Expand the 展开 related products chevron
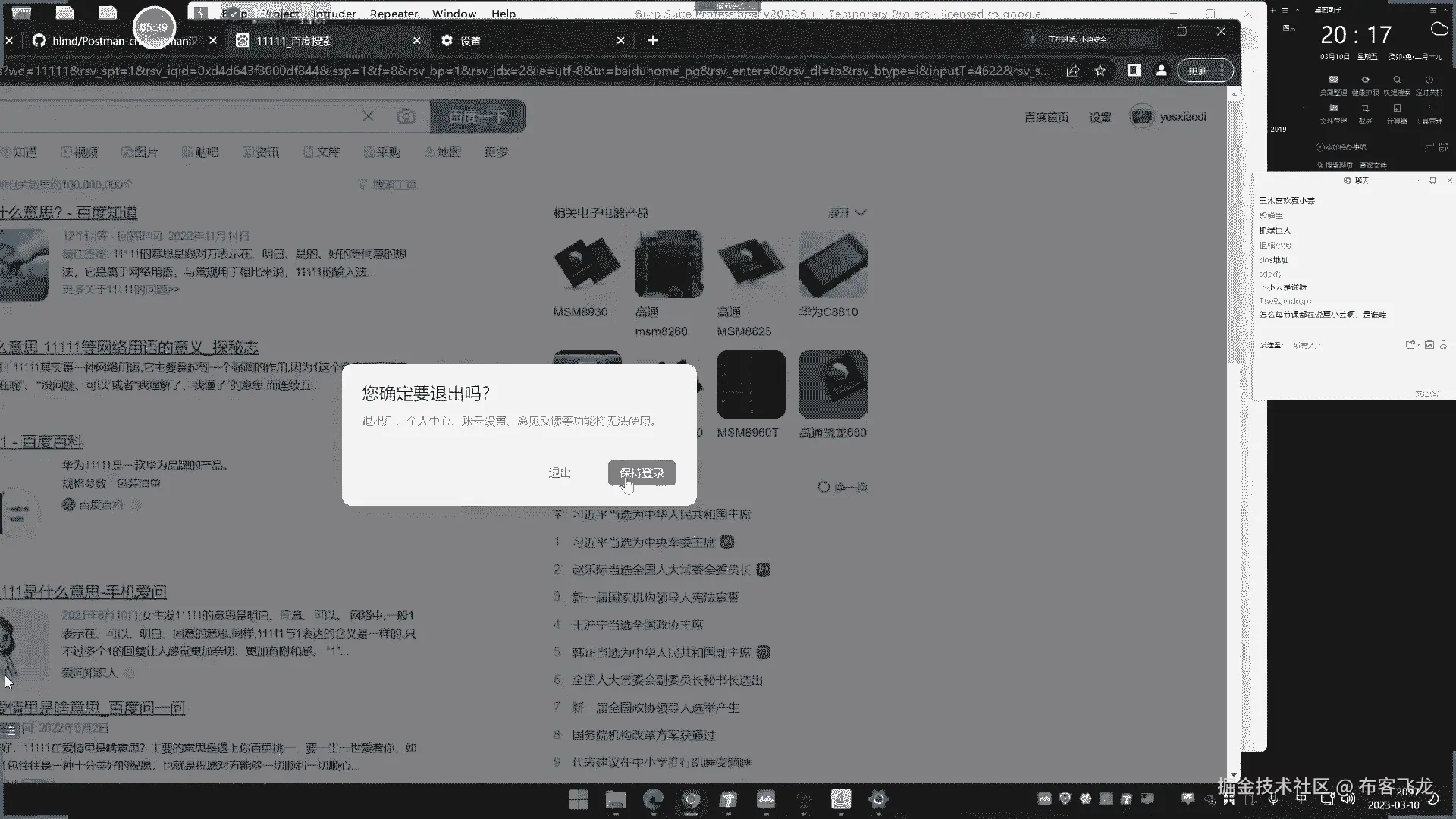 (x=860, y=213)
